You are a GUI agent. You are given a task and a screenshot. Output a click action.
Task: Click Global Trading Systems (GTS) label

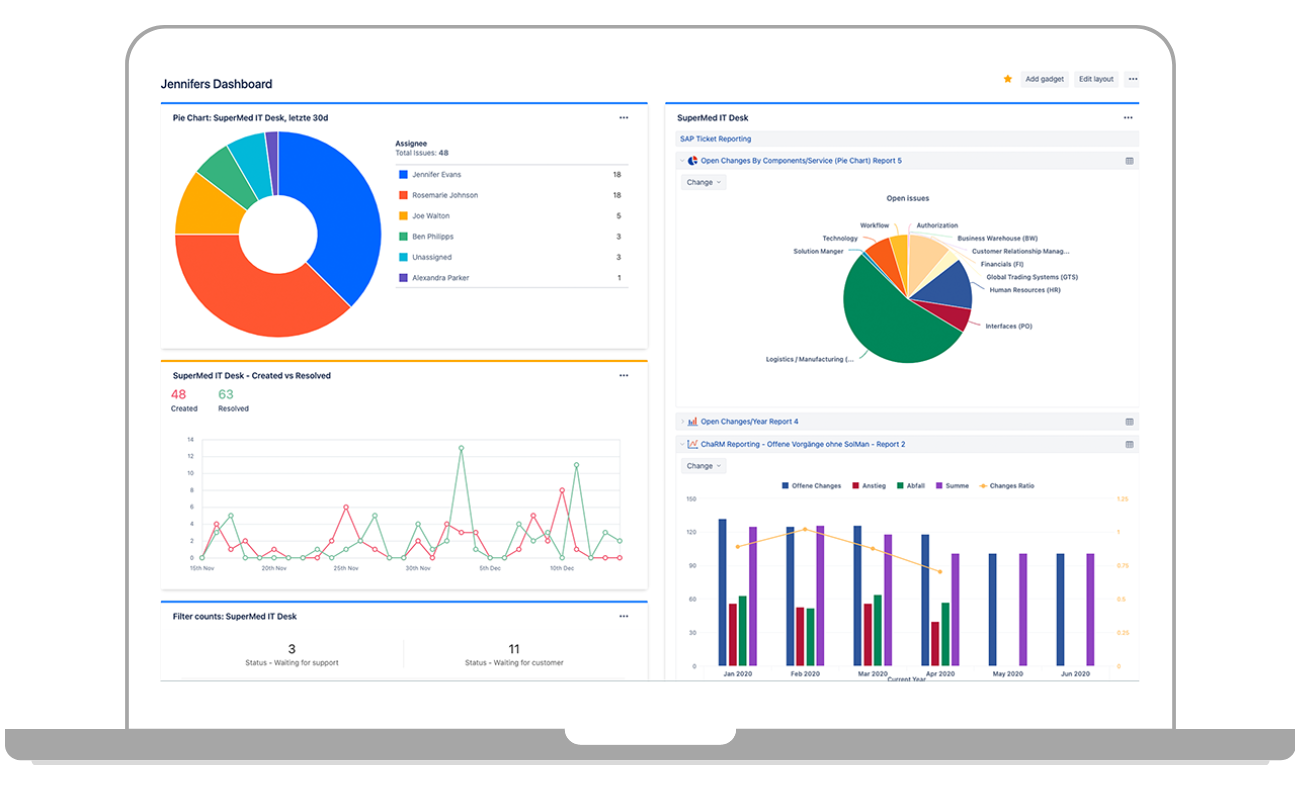pyautogui.click(x=1032, y=277)
